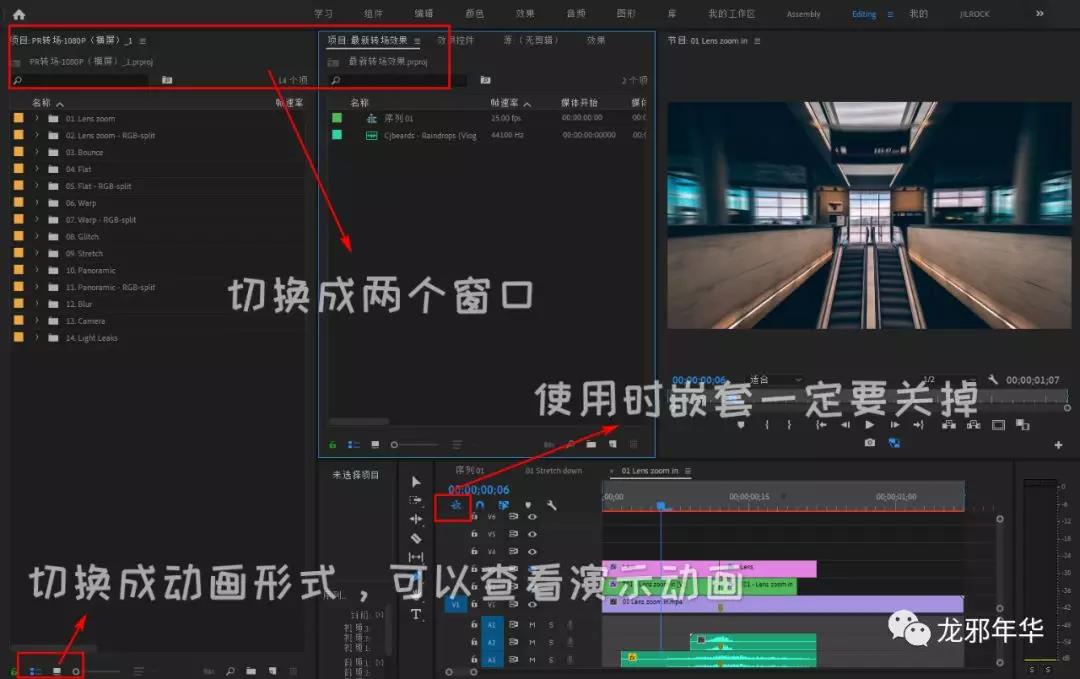Expand the 03. Bounce bin
Screen dimensions: 1080x679
click(37, 152)
